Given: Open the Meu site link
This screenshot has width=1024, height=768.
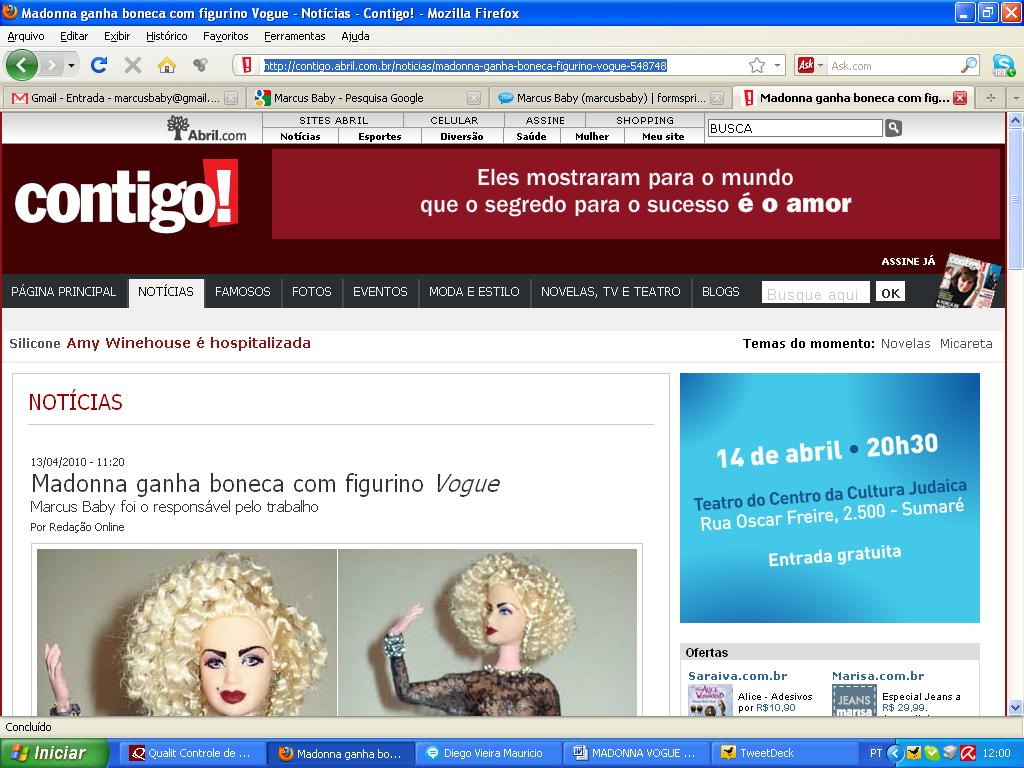Looking at the screenshot, I should (x=663, y=136).
